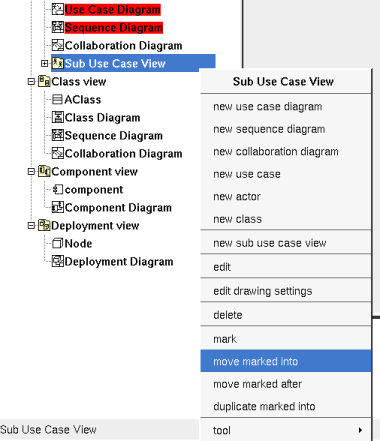Click the Class Diagram icon
Screen dimensions: 380x441
(x=58, y=117)
